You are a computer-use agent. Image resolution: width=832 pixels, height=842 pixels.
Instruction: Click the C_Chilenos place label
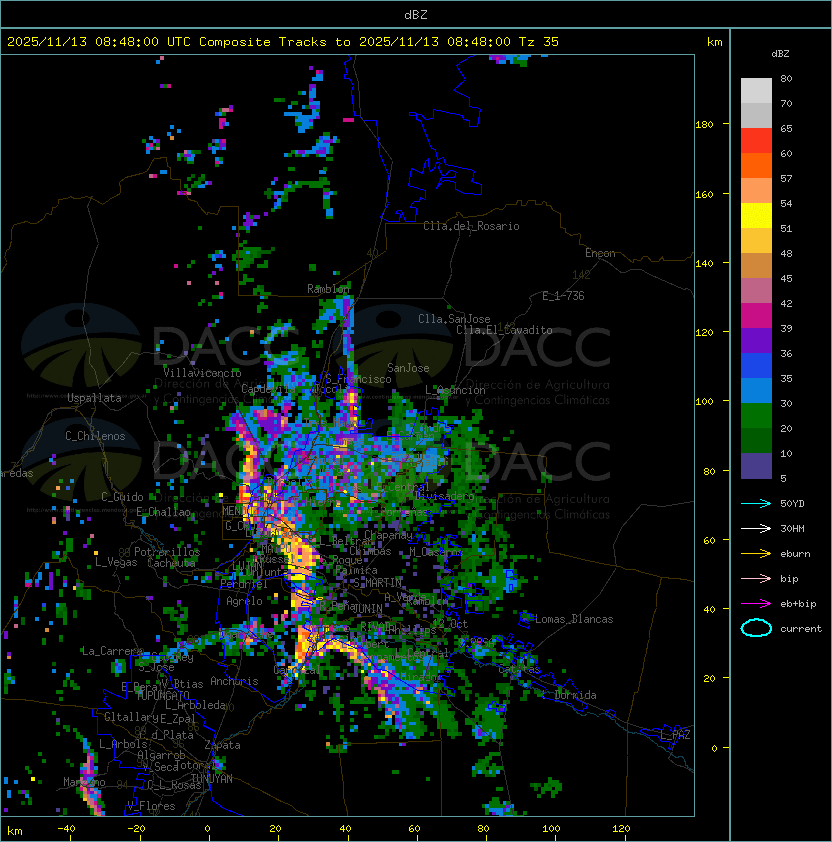(x=95, y=436)
